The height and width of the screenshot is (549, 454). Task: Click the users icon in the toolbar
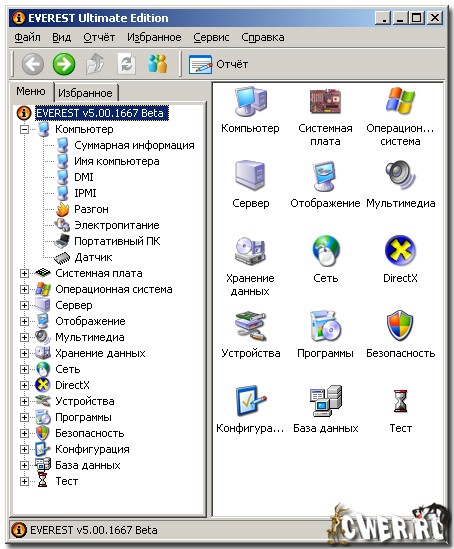point(157,64)
